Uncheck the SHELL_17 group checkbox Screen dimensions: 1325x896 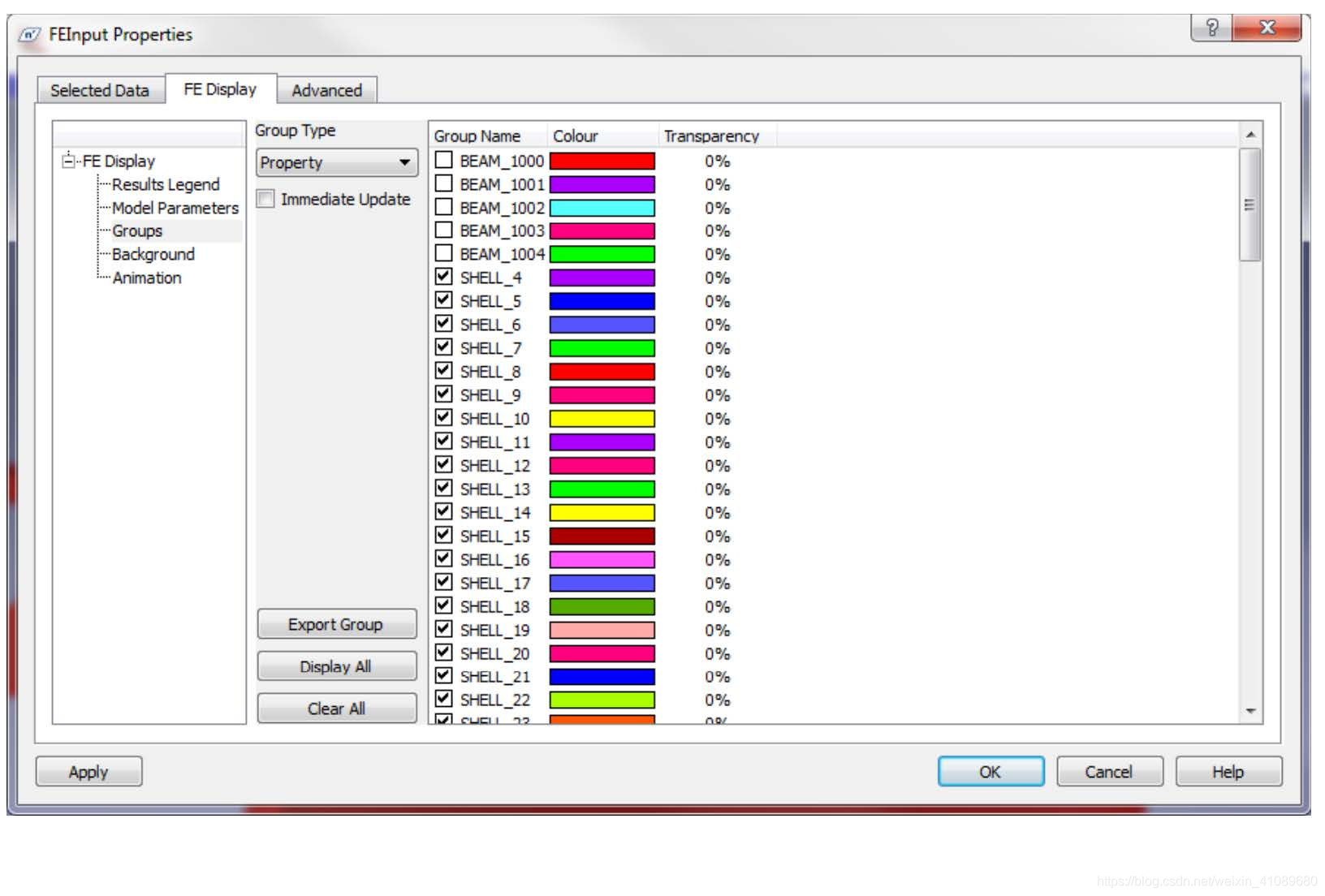point(443,582)
